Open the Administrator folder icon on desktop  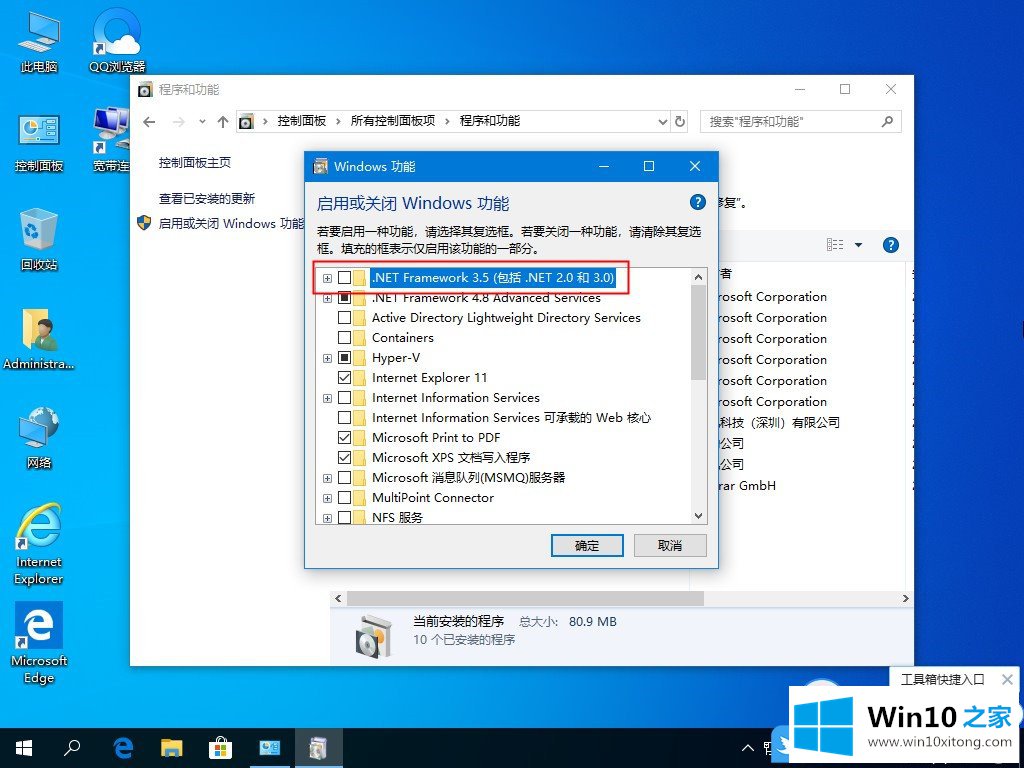point(39,339)
